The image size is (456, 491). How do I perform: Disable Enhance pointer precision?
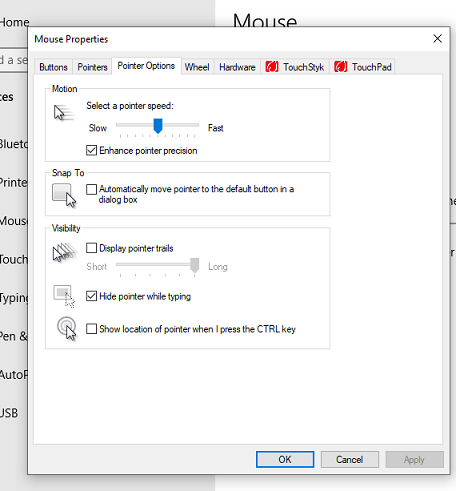[91, 150]
